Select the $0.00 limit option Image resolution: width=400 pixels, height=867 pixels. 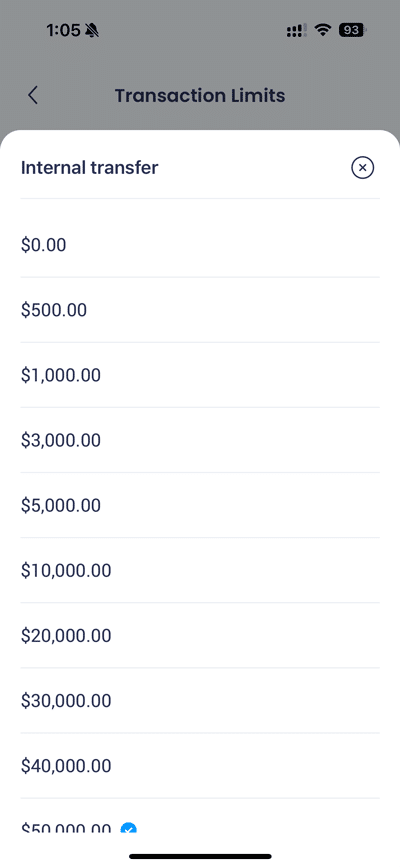[200, 244]
